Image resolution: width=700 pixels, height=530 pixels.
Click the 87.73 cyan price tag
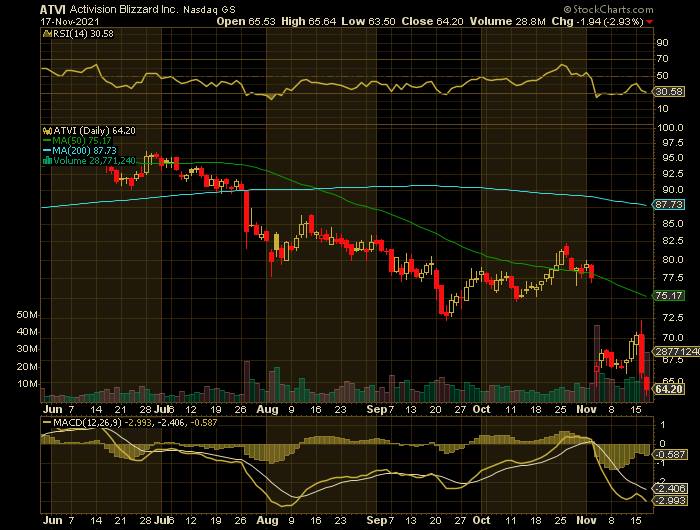click(x=669, y=204)
